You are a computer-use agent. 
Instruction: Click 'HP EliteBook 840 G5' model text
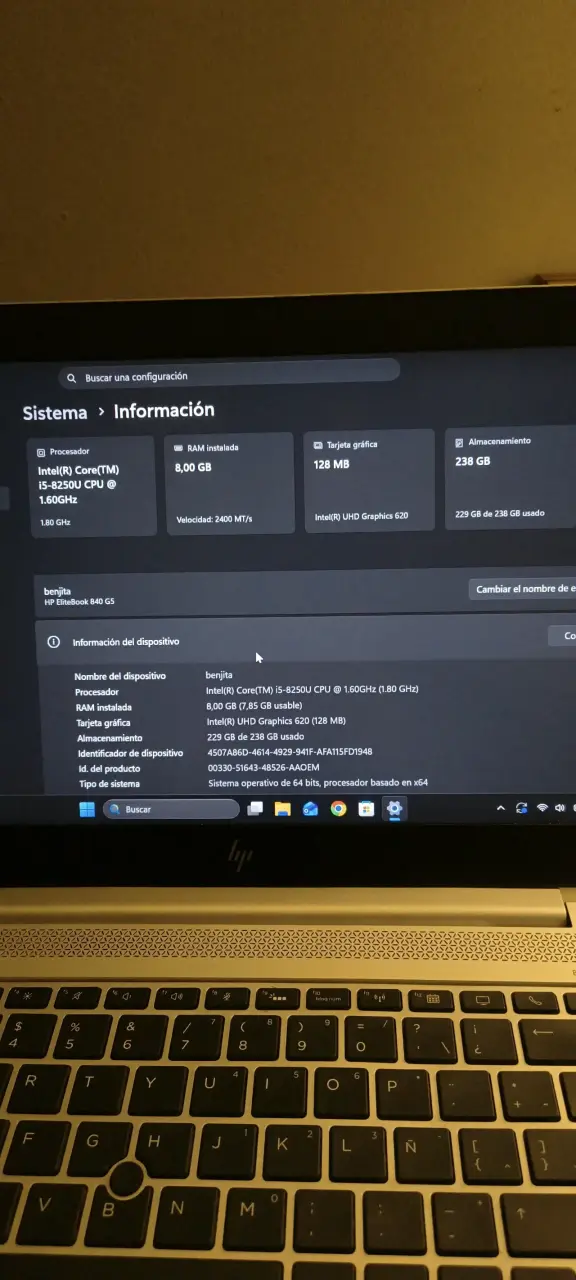point(80,601)
